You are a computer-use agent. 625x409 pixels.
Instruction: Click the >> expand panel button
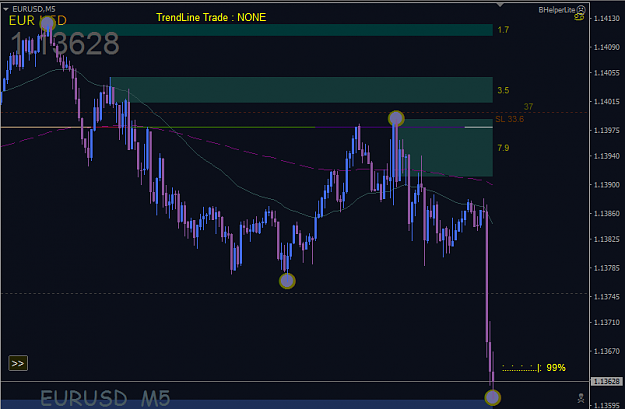(x=18, y=363)
